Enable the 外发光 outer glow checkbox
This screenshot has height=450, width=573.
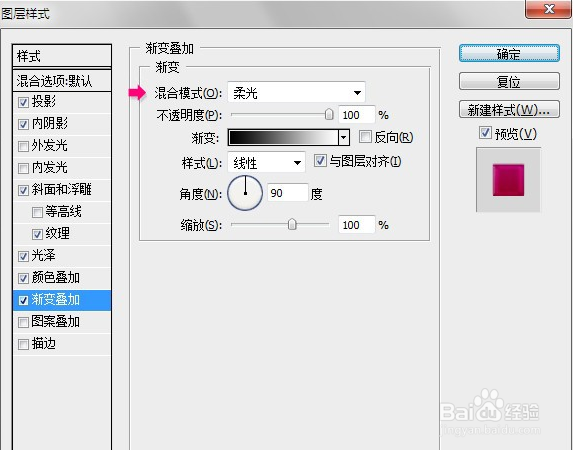point(23,146)
